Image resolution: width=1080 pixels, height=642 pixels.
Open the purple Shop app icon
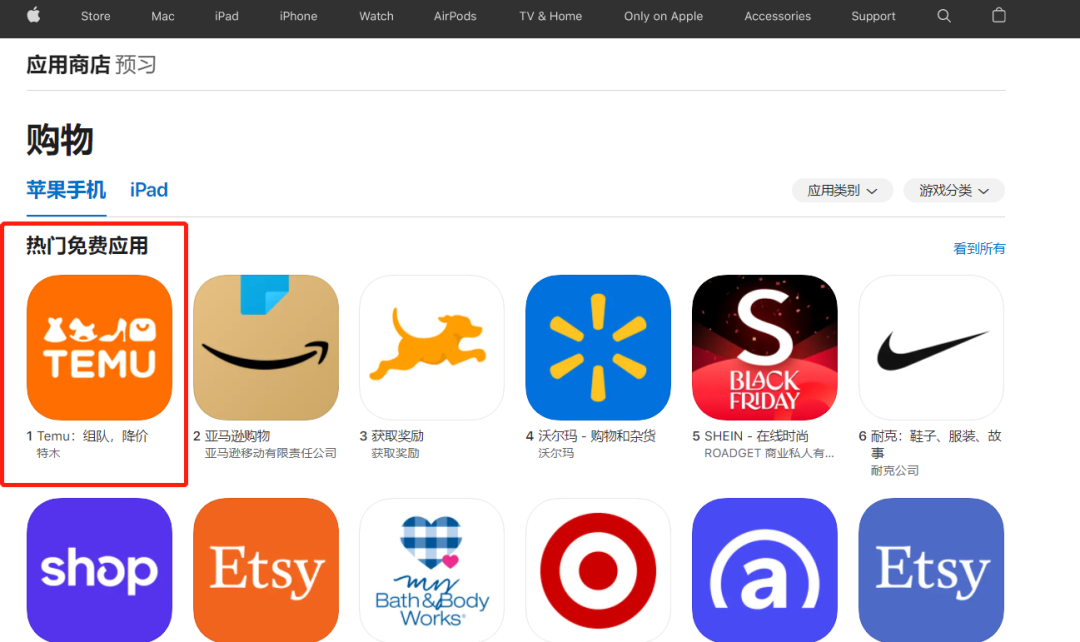tap(99, 570)
